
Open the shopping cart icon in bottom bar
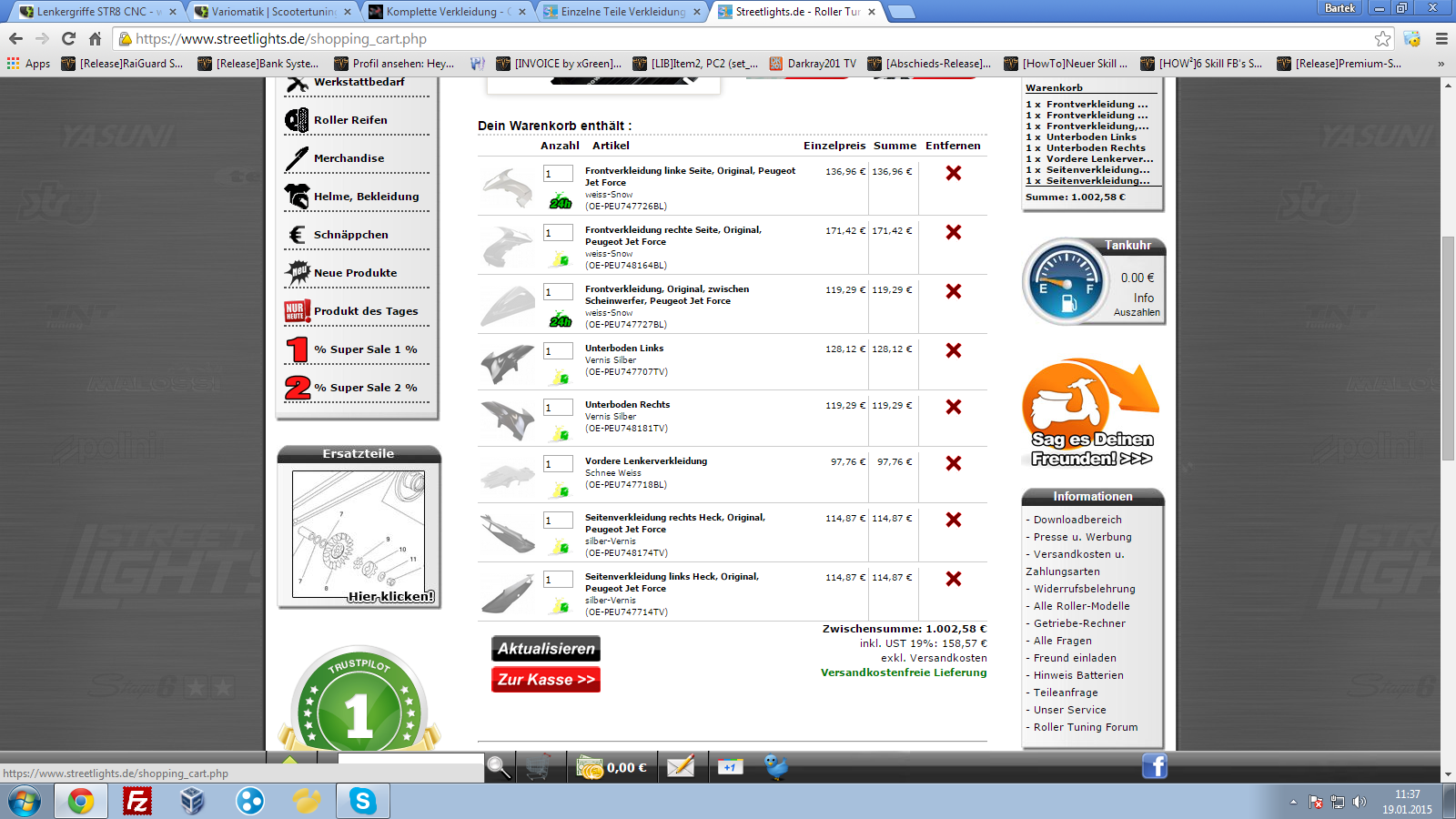coord(538,767)
